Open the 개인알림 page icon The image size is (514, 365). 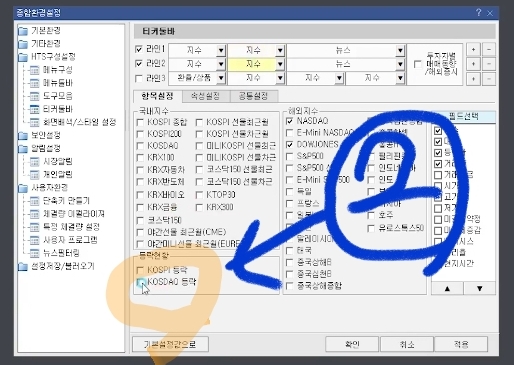pyautogui.click(x=35, y=175)
